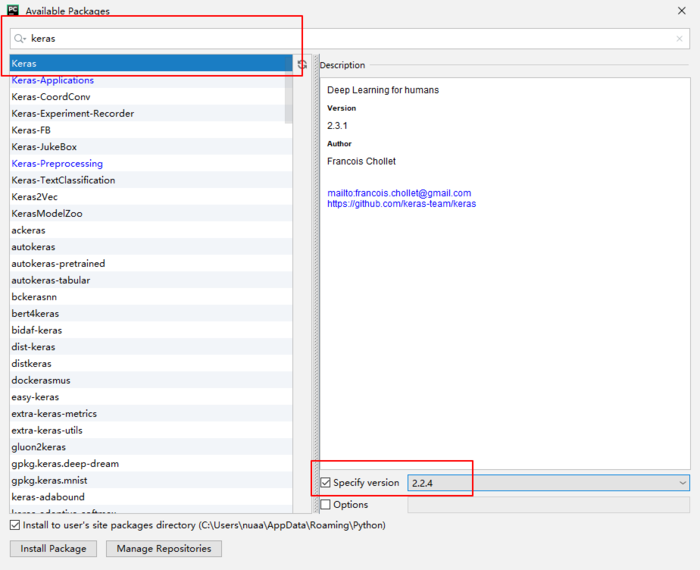
Task: Select the bidaf-keras package
Action: coord(151,330)
